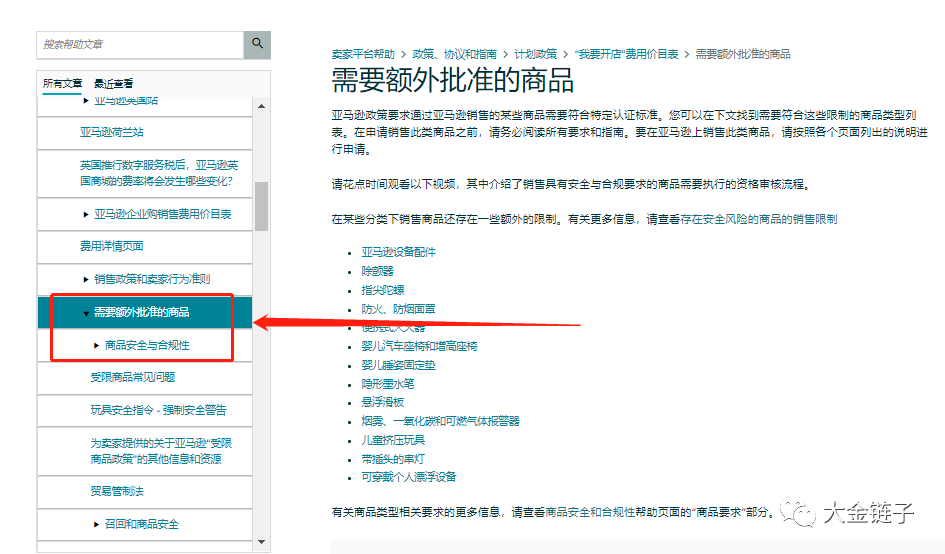Click 需要额外批准的商品 breadcrumb
This screenshot has width=945, height=554.
743,54
